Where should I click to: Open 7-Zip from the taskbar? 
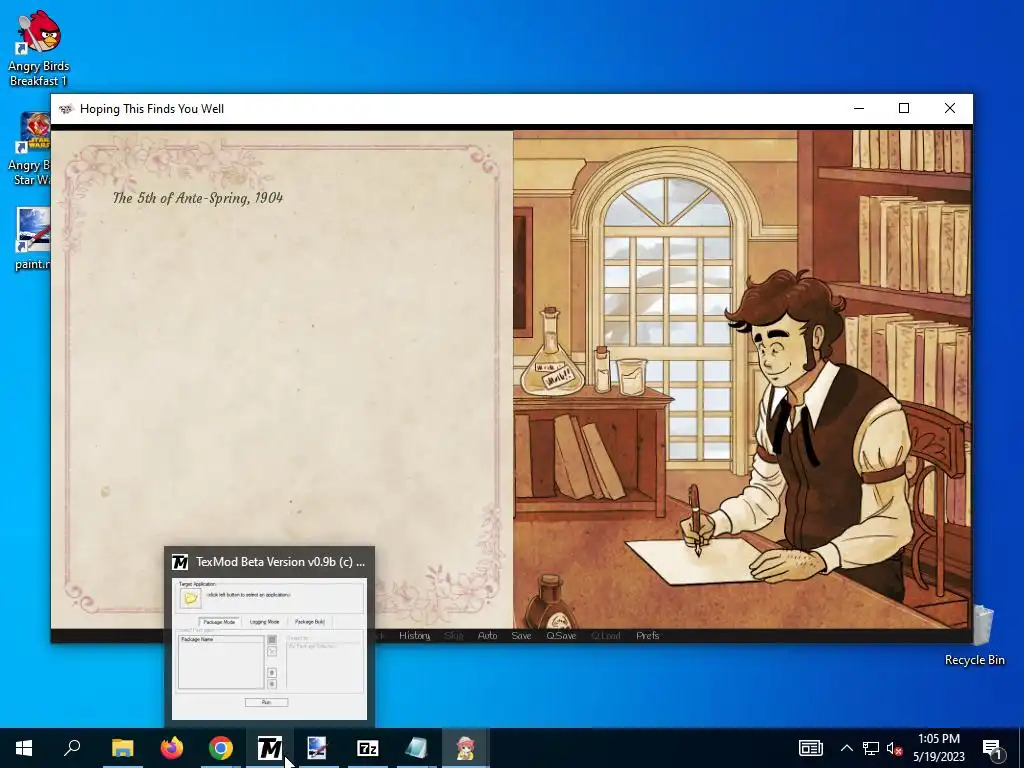[368, 748]
